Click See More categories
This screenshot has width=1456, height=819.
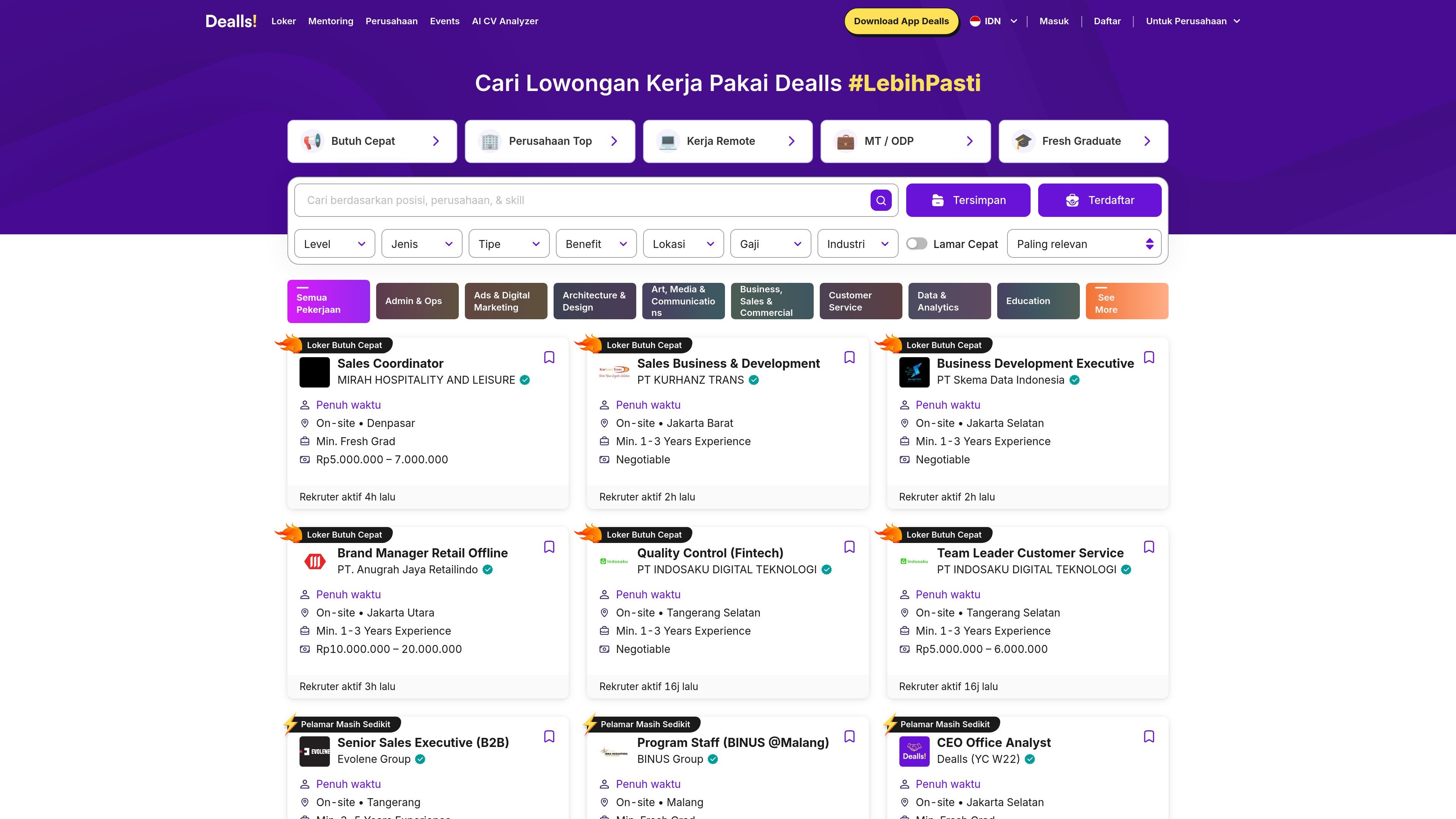tap(1127, 301)
